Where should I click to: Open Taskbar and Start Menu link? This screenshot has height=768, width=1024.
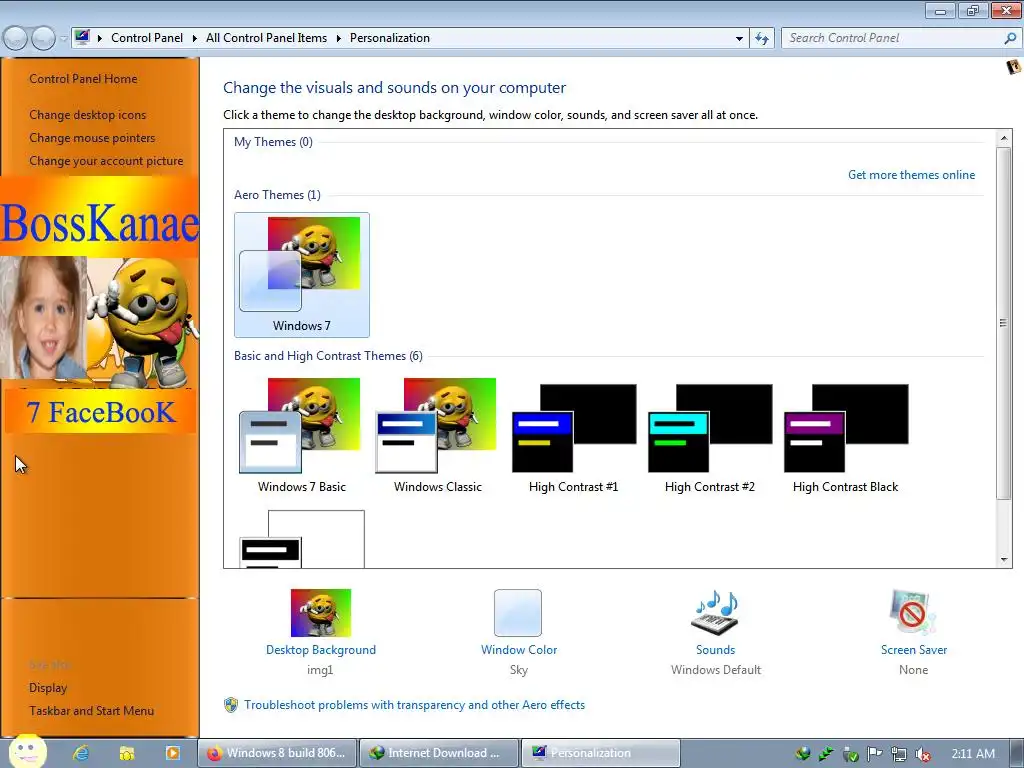click(91, 711)
